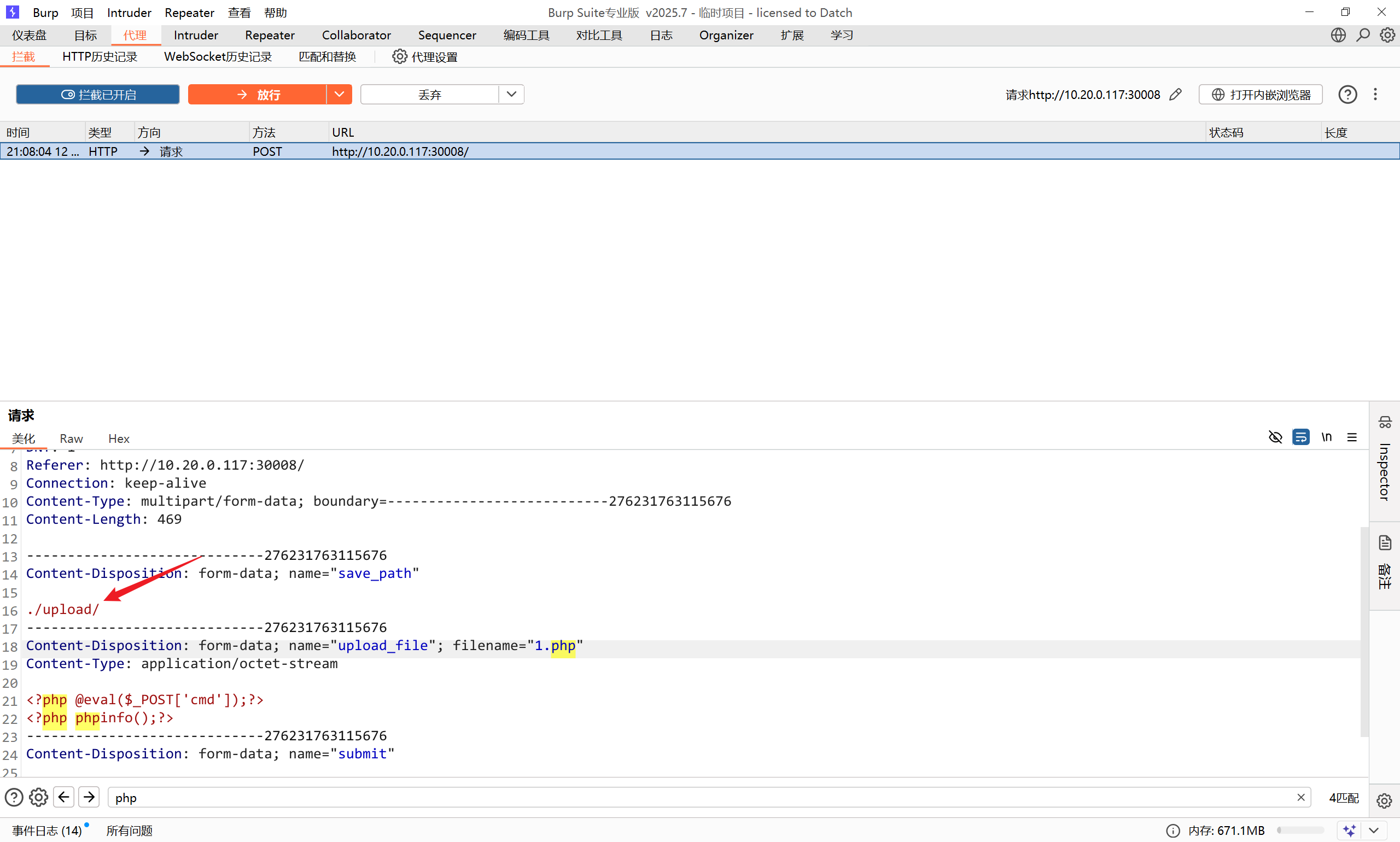Open the Repeater main tab
The height and width of the screenshot is (842, 1400).
pos(270,35)
